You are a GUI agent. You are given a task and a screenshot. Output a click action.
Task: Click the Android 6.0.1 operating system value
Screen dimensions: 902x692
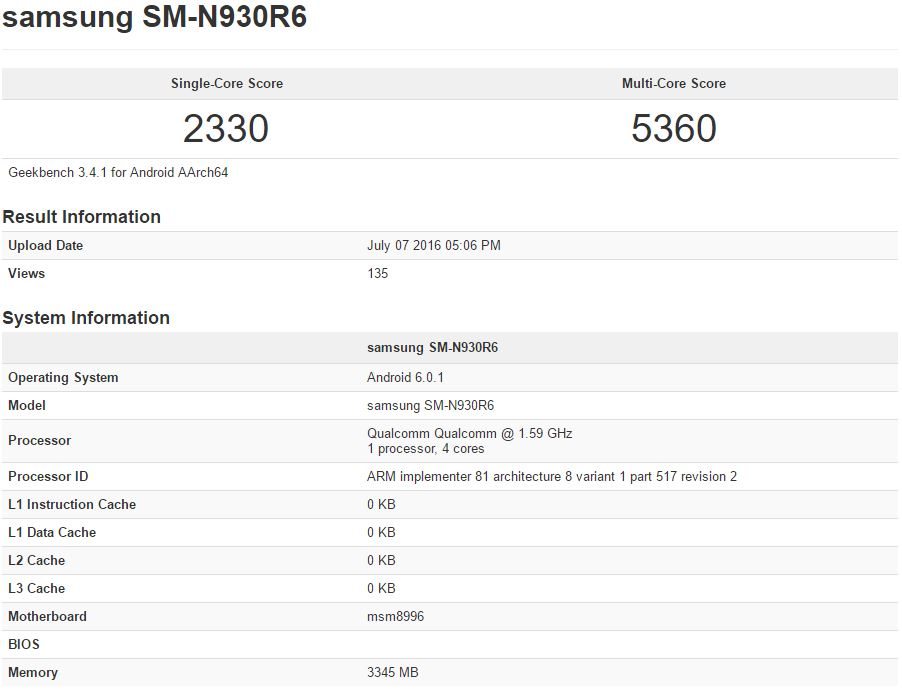(x=405, y=378)
